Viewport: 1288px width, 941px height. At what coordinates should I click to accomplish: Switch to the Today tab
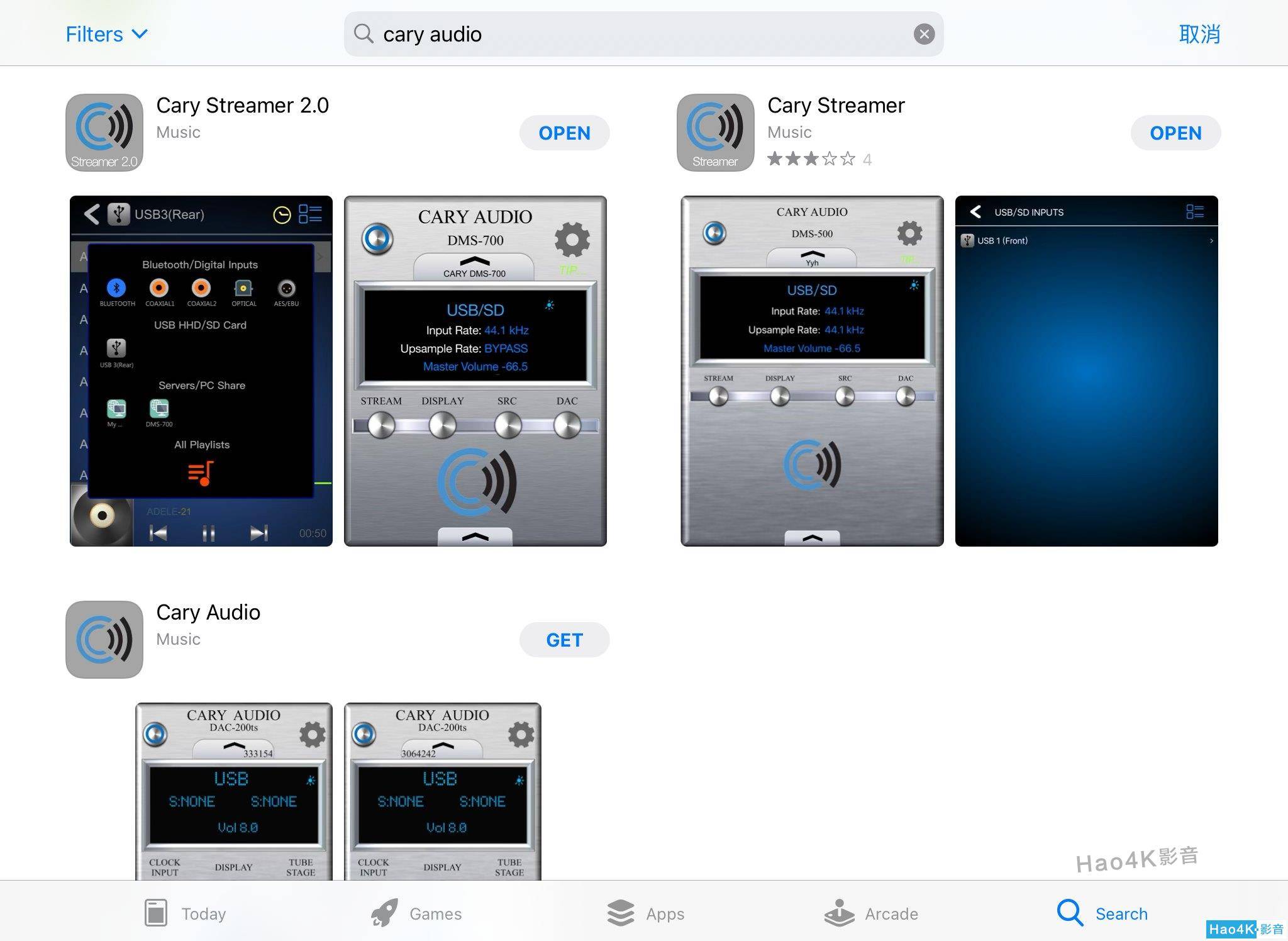pos(185,913)
